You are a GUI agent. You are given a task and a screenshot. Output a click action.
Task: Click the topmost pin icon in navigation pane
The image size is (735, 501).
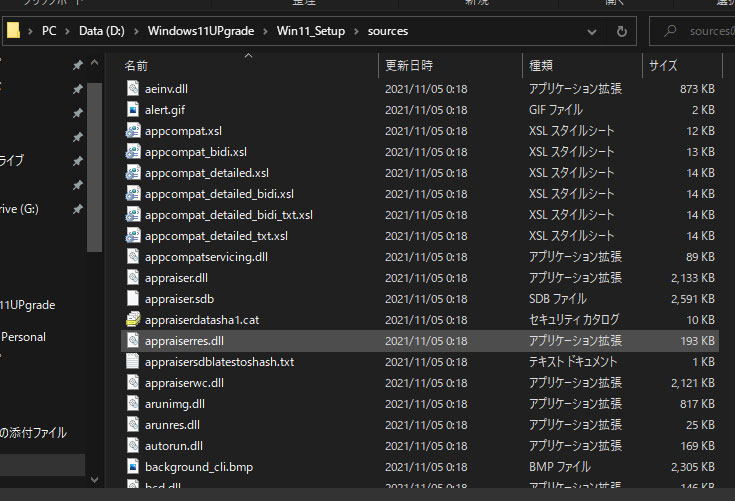point(77,65)
